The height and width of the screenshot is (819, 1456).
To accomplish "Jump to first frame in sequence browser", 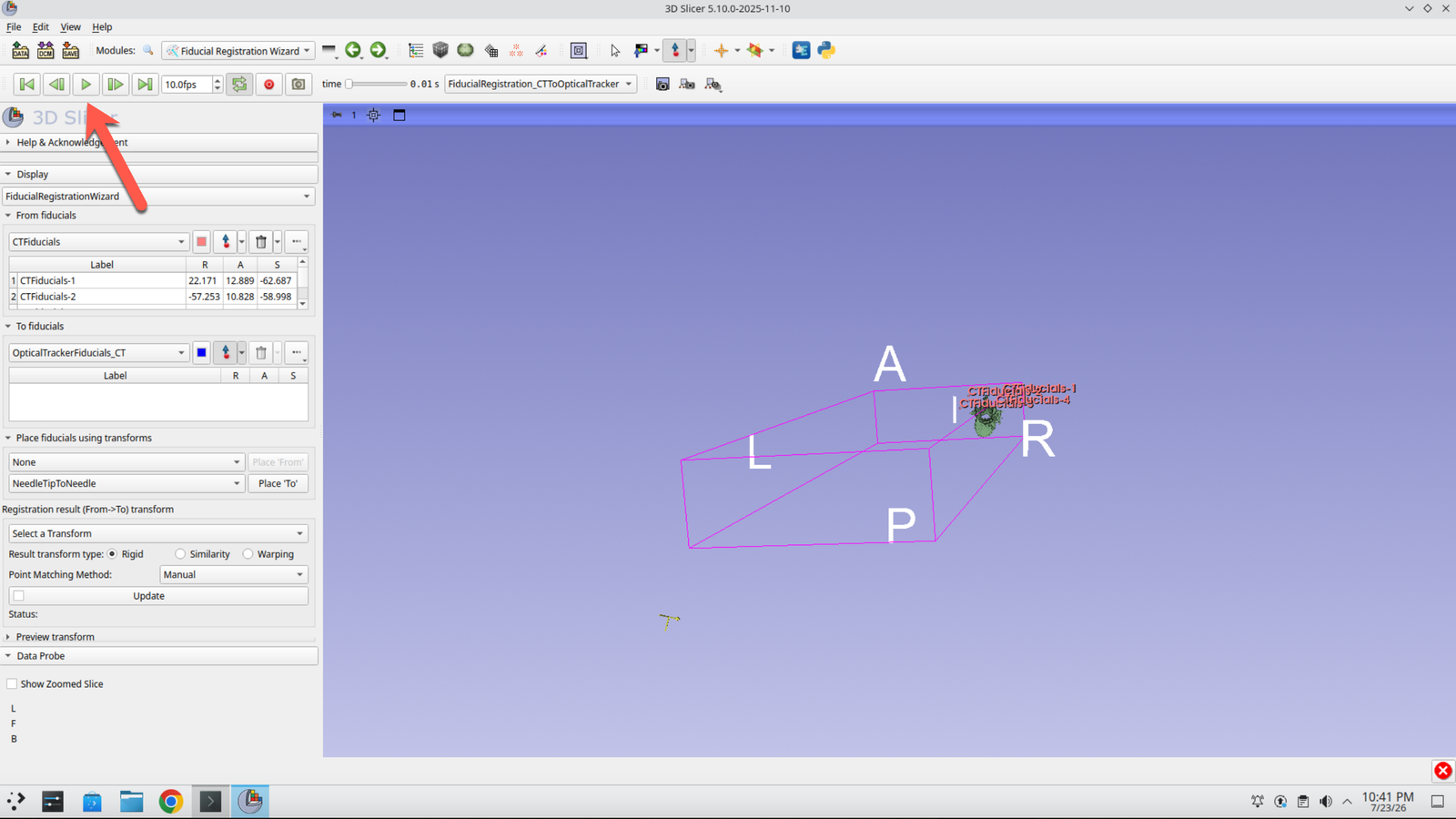I will 27,85.
